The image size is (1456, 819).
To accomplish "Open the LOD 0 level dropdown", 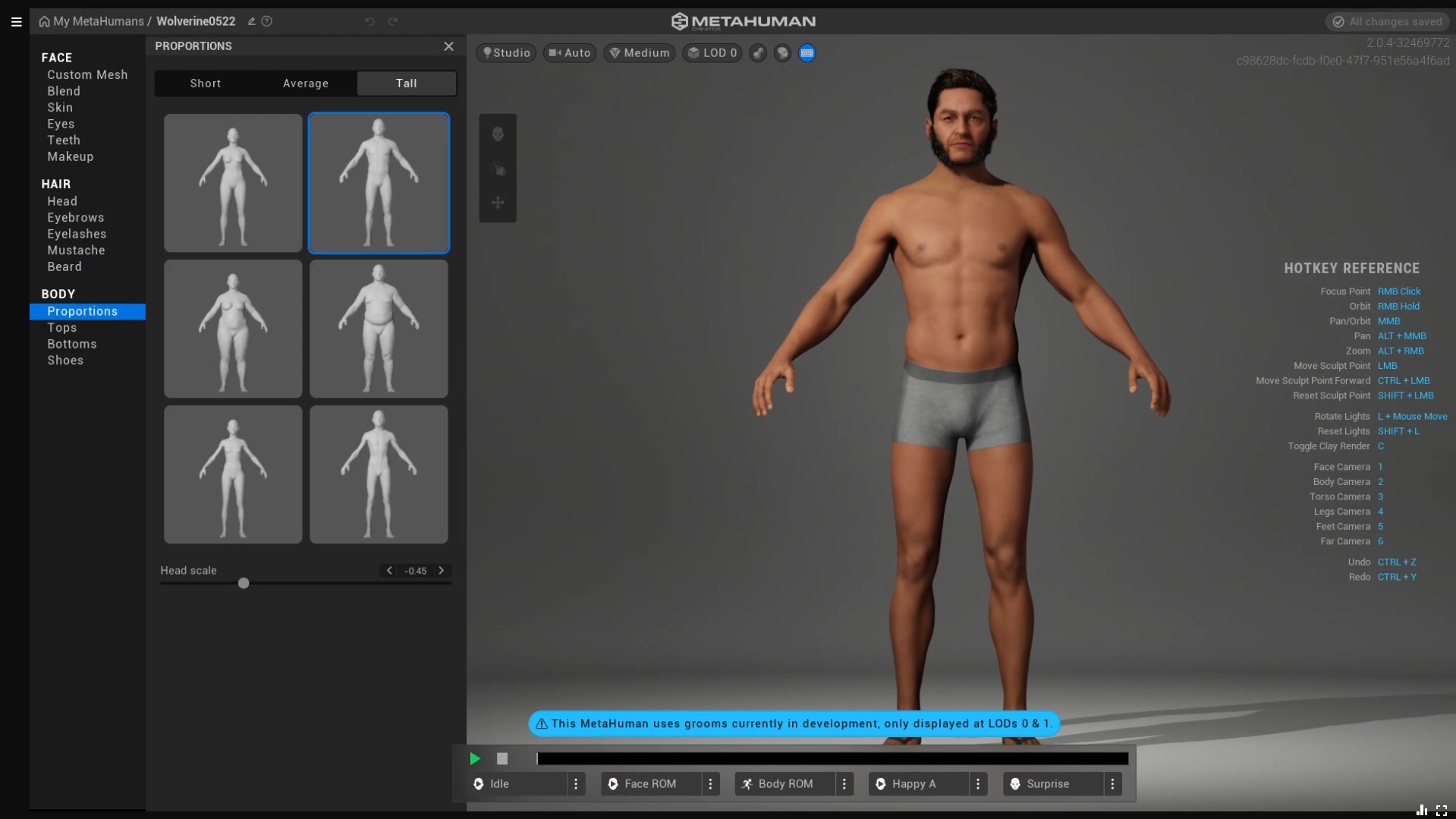I will (x=712, y=53).
